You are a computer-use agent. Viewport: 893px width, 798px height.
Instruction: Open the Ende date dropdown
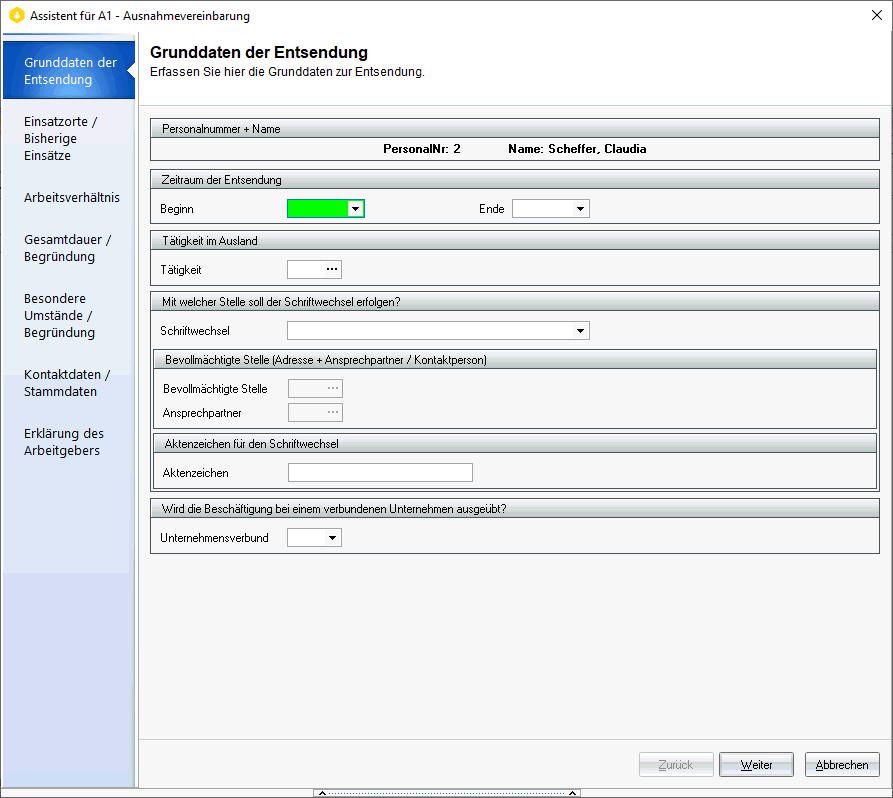coord(580,209)
